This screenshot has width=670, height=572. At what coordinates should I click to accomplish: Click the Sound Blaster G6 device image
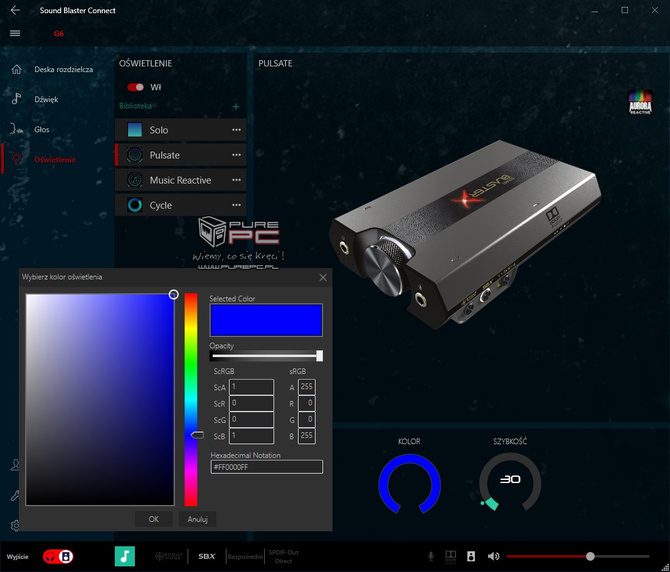(x=465, y=235)
